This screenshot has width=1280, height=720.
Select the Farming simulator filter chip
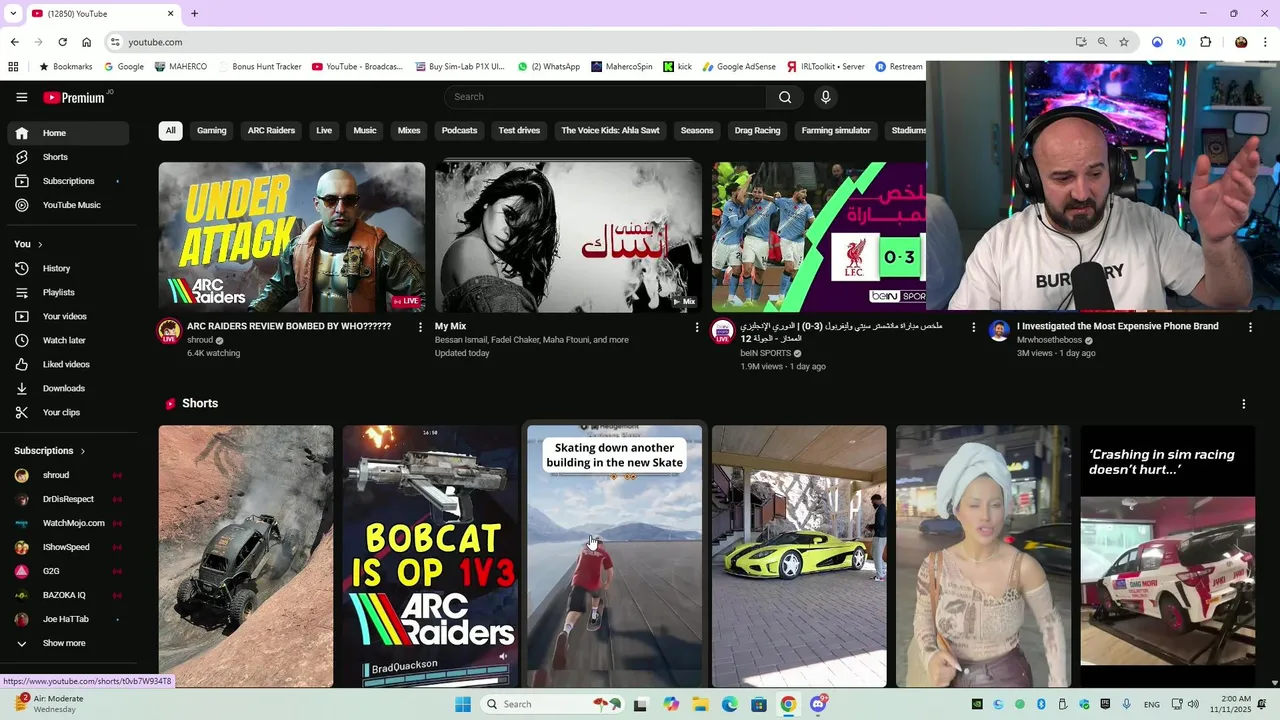tap(836, 131)
